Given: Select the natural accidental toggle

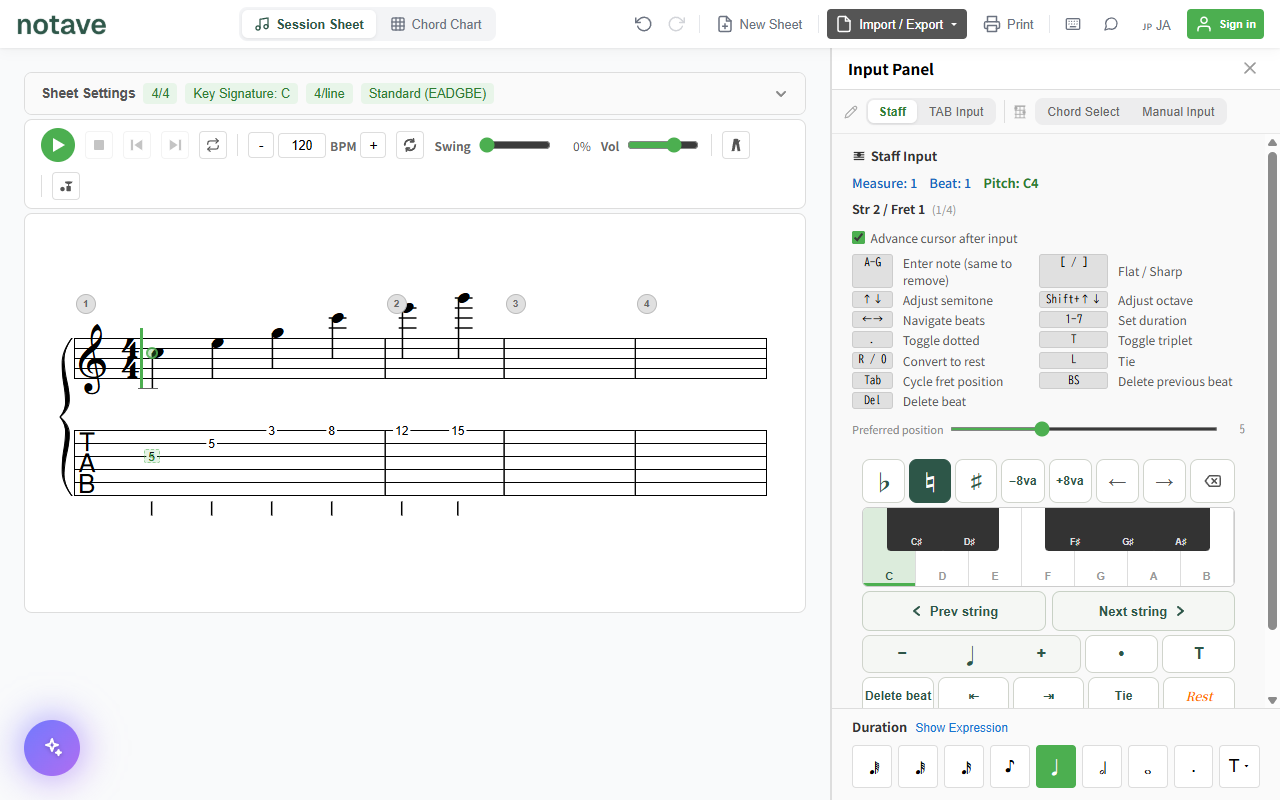Looking at the screenshot, I should click(x=930, y=481).
